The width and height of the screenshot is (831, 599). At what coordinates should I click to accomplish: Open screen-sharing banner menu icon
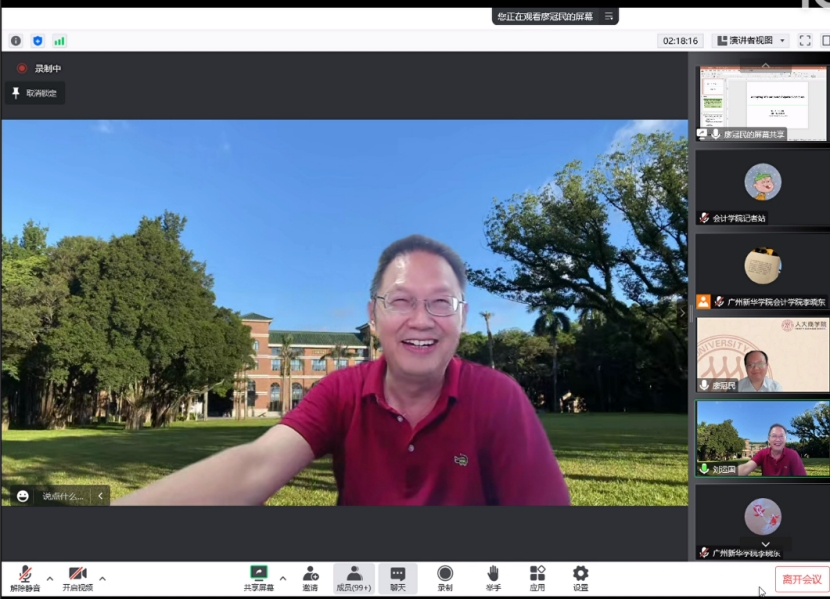(x=608, y=16)
